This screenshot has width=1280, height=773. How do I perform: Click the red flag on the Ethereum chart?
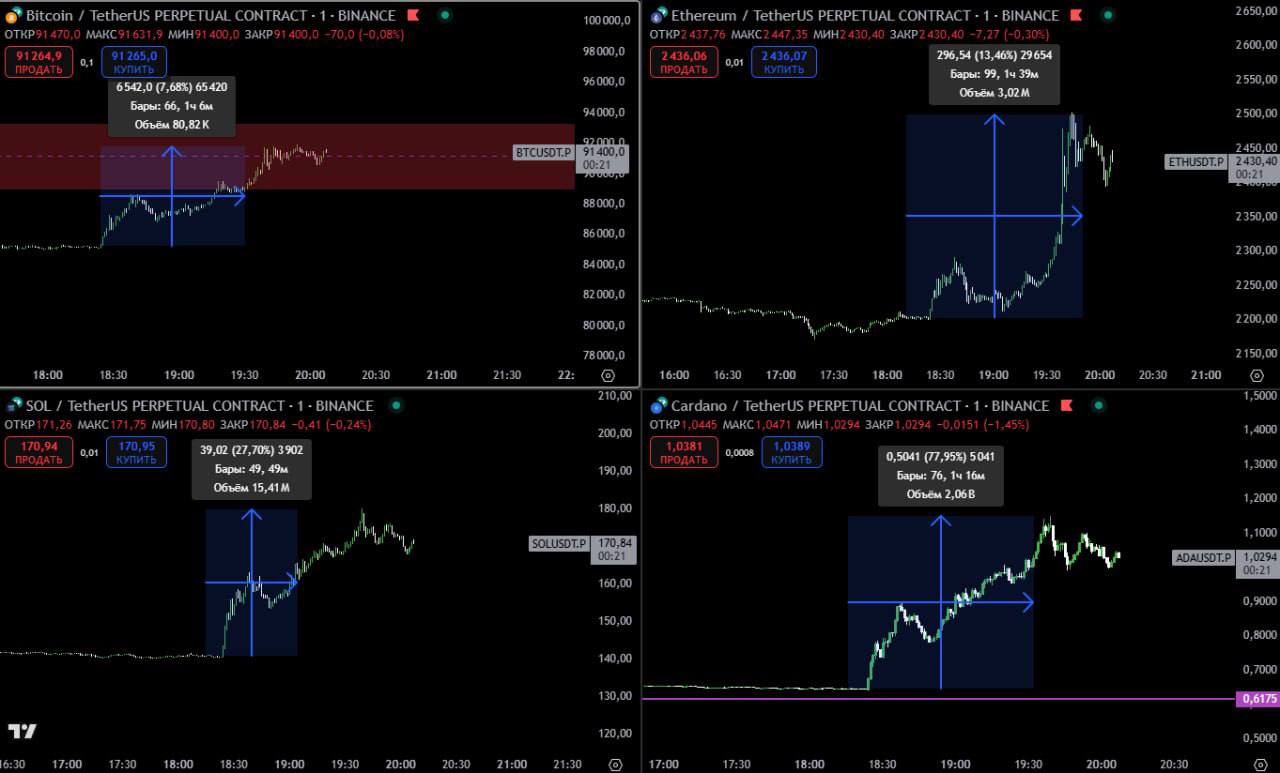(x=1076, y=16)
